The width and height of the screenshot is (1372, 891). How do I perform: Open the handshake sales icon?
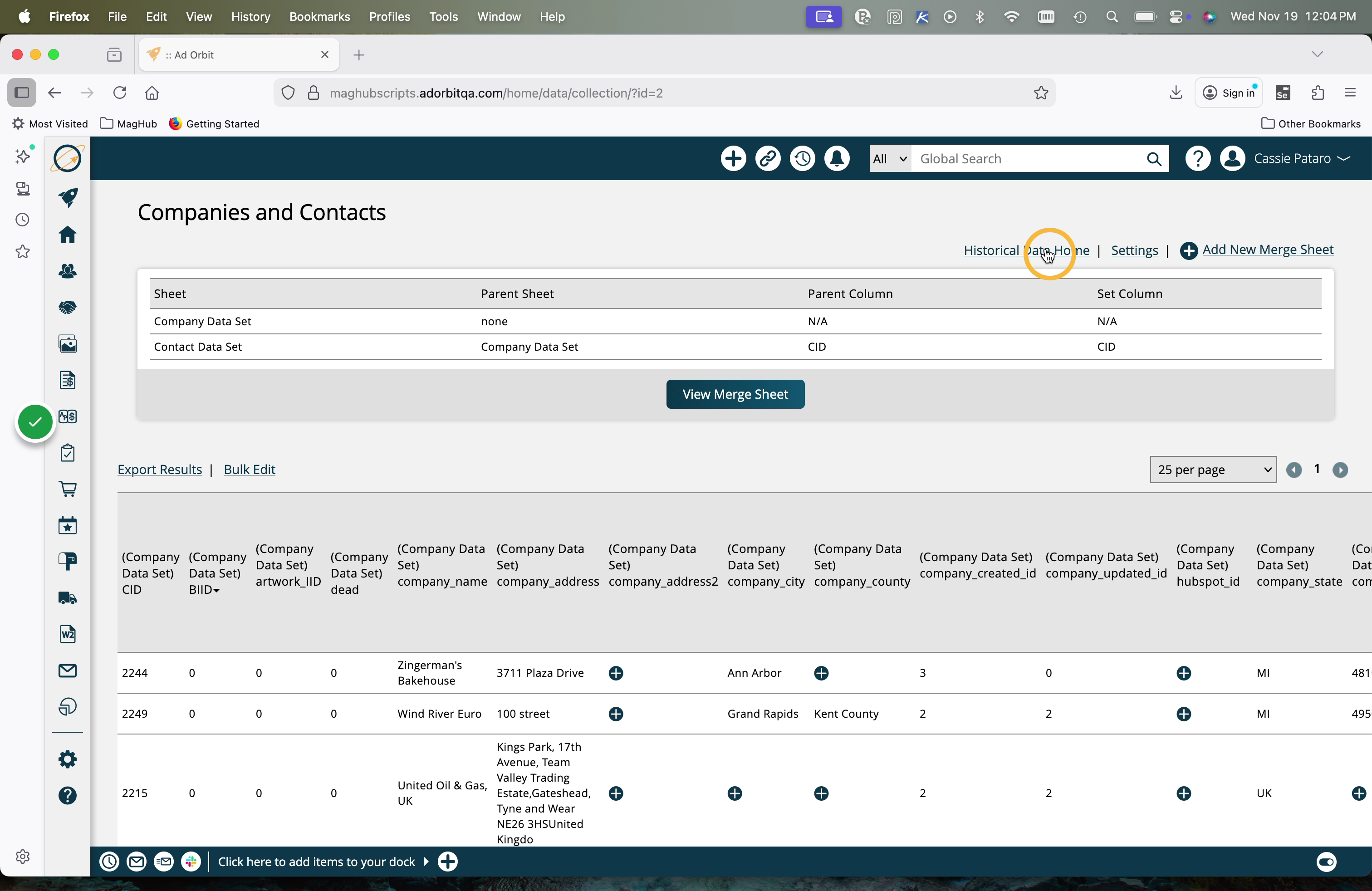point(68,307)
